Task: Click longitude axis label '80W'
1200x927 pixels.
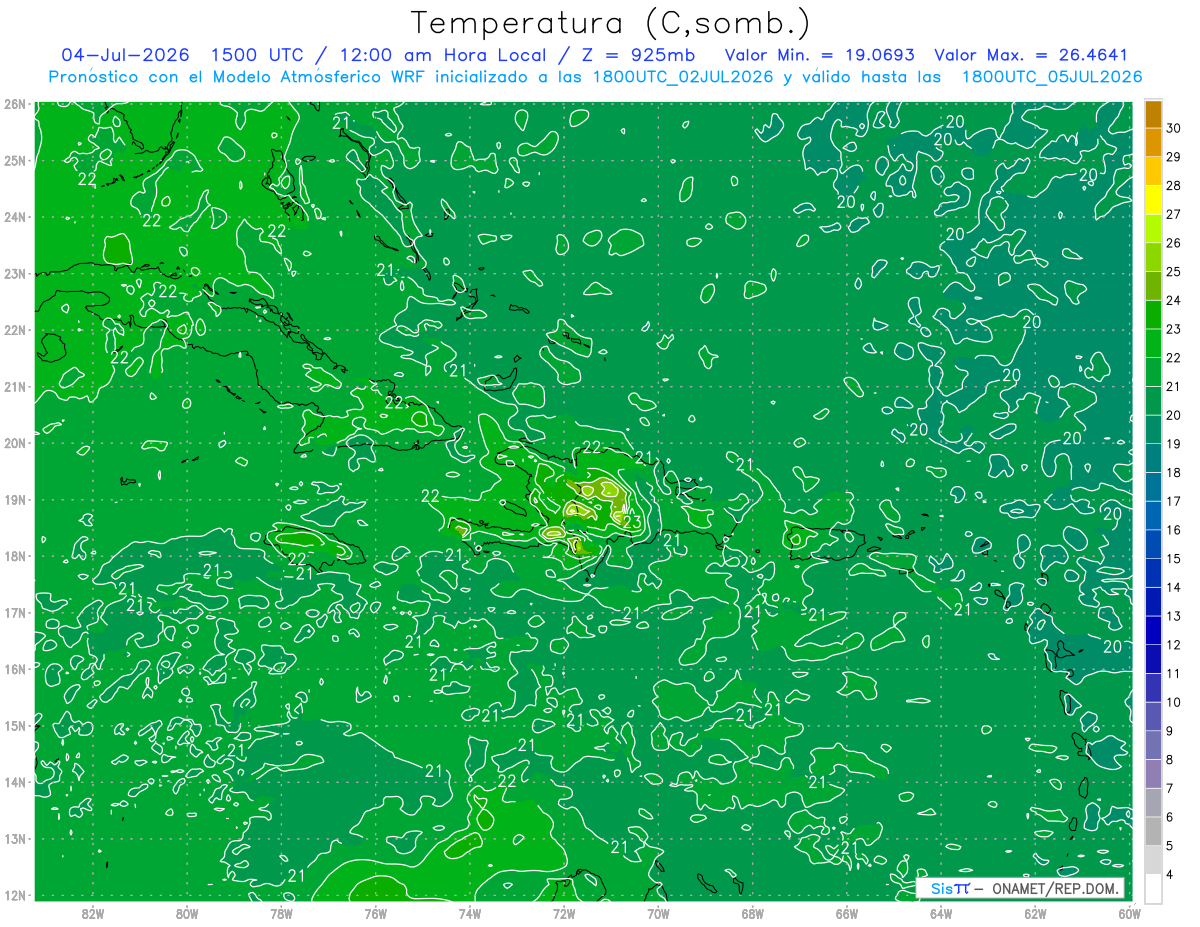Action: (186, 913)
